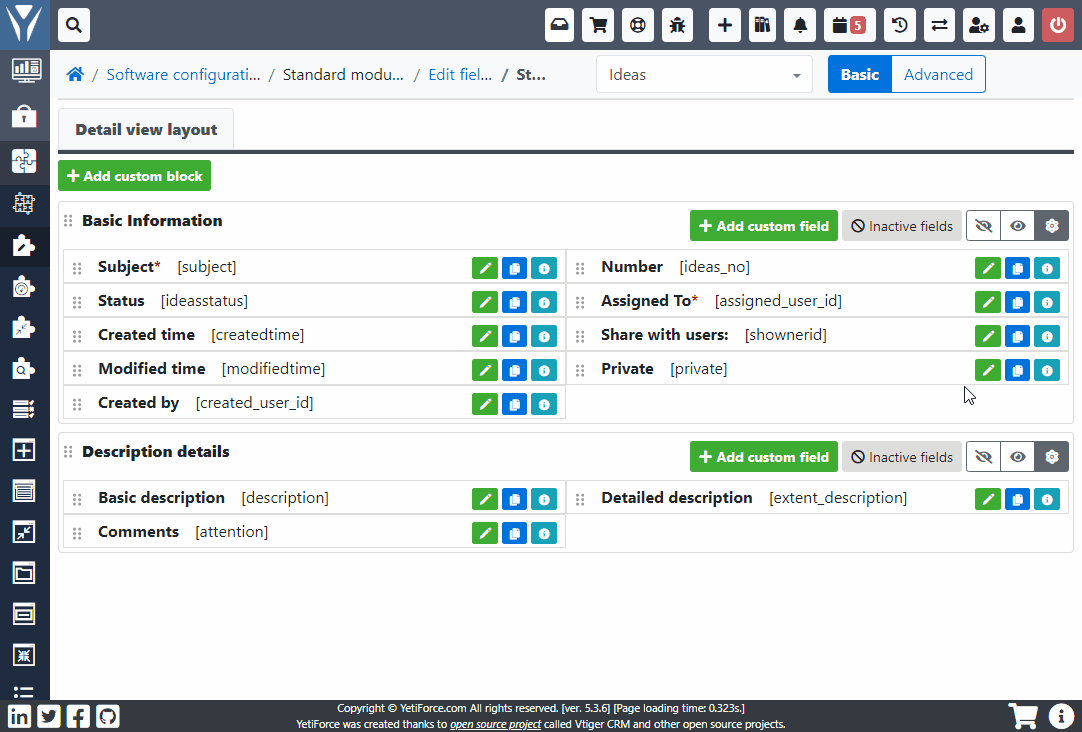Copy the Assigned To field

tap(1017, 302)
